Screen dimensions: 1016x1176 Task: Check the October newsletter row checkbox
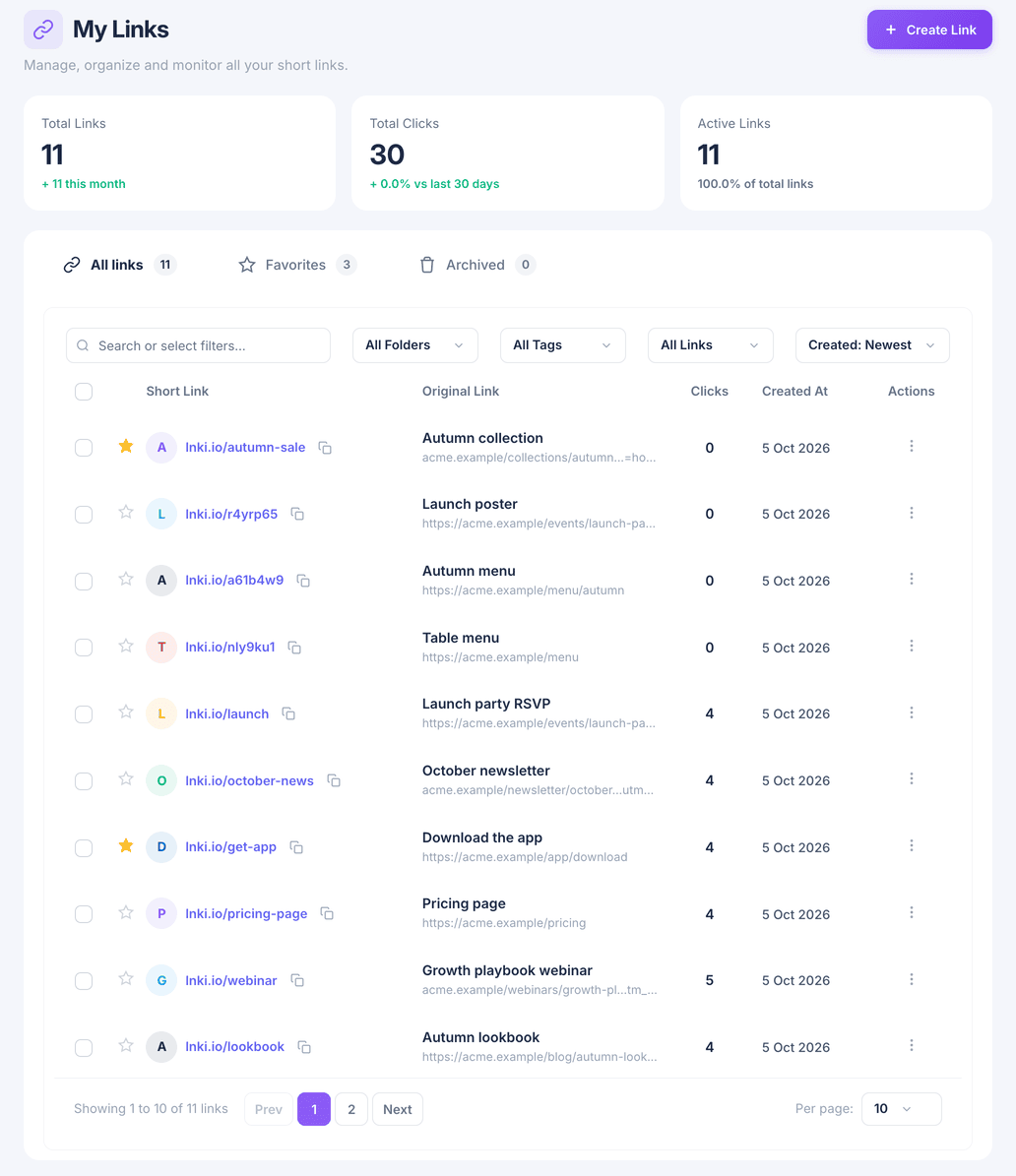pos(84,780)
